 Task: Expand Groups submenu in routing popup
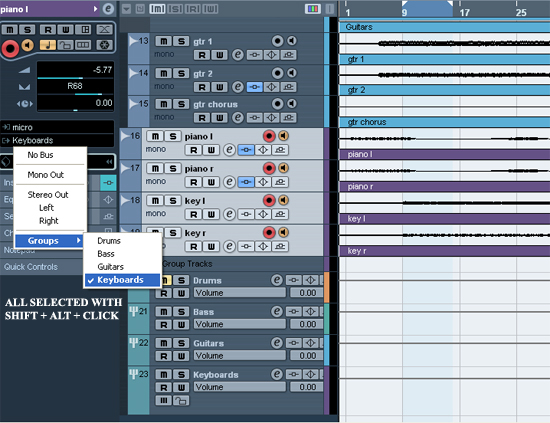point(50,241)
